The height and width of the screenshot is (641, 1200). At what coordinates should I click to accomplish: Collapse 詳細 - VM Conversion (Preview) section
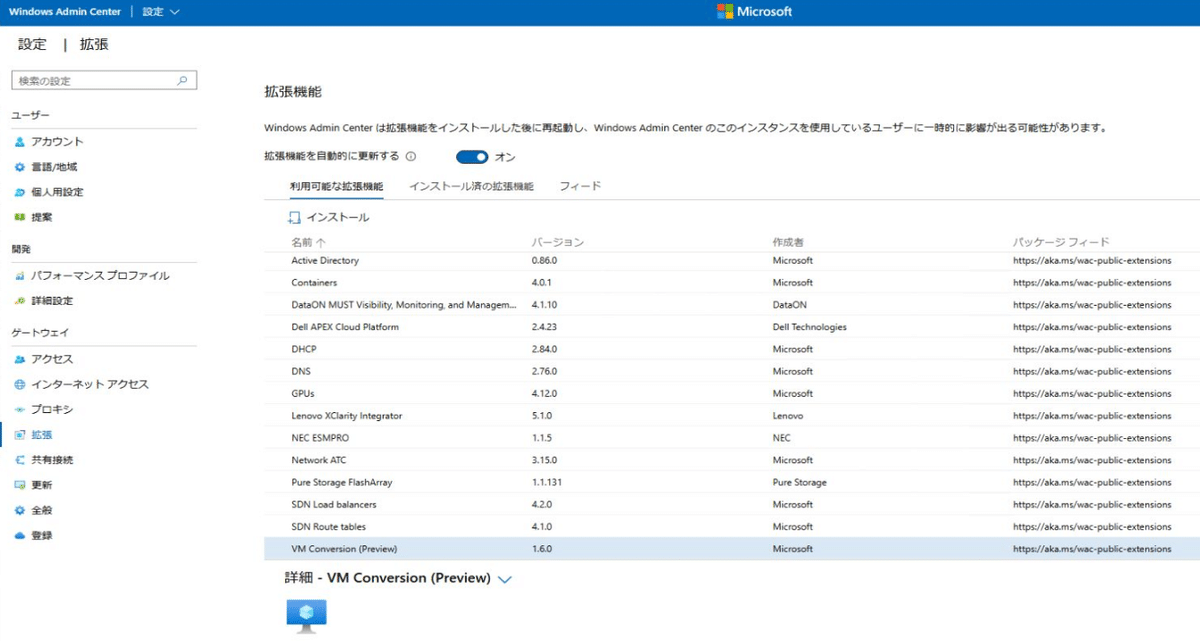click(504, 579)
